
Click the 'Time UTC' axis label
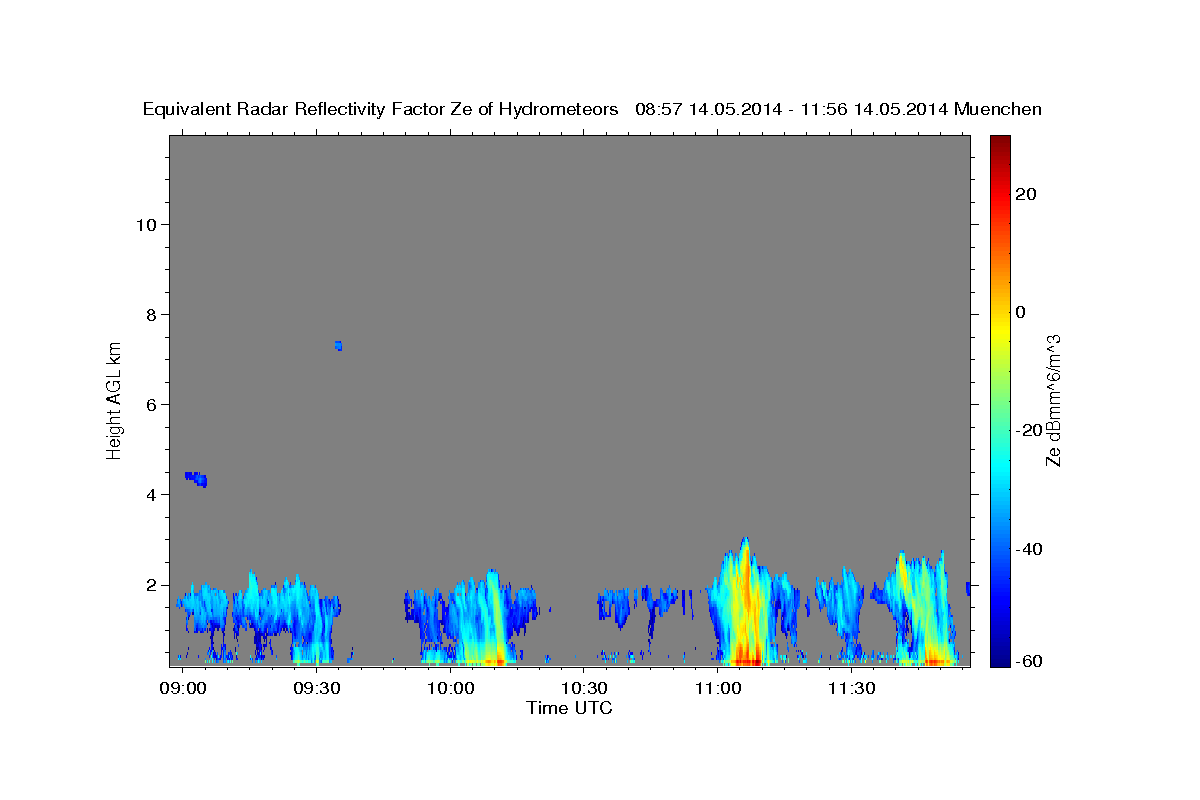click(569, 708)
